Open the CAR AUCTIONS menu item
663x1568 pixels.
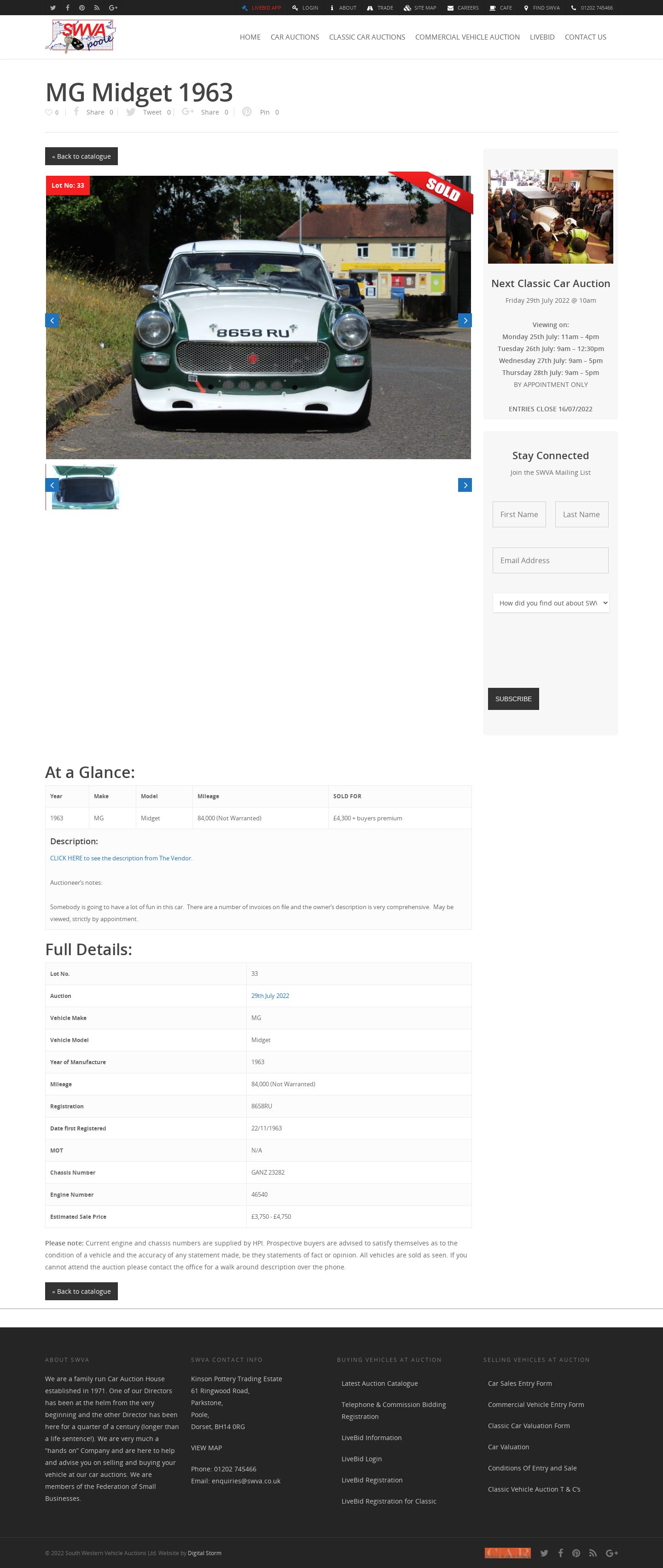tap(295, 37)
